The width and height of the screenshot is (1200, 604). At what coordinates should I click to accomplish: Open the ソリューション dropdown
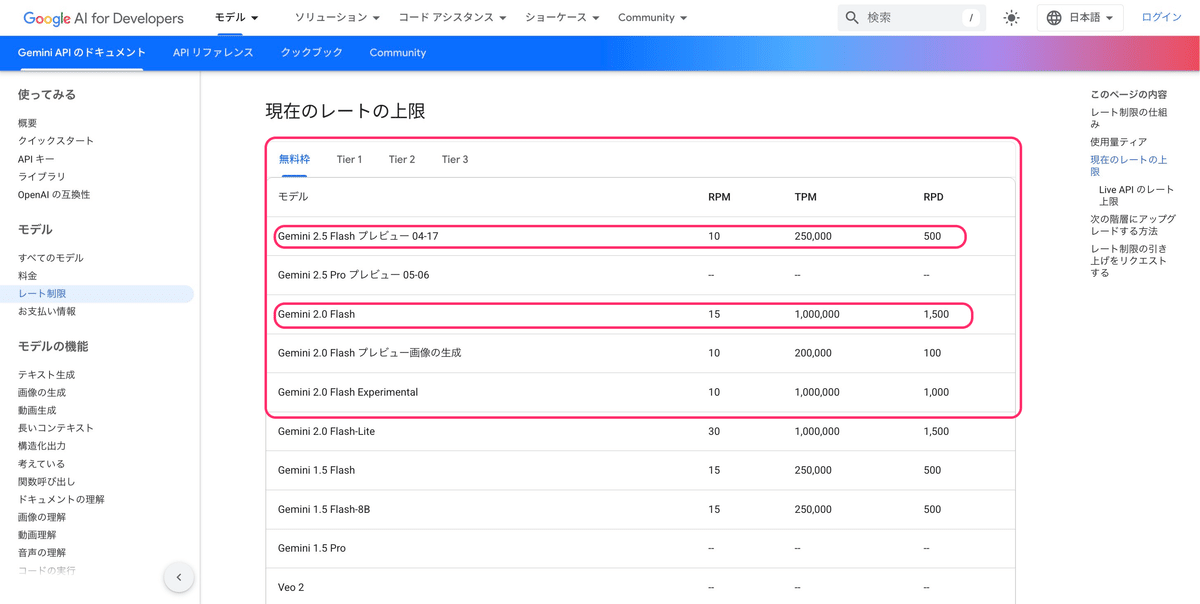[332, 17]
